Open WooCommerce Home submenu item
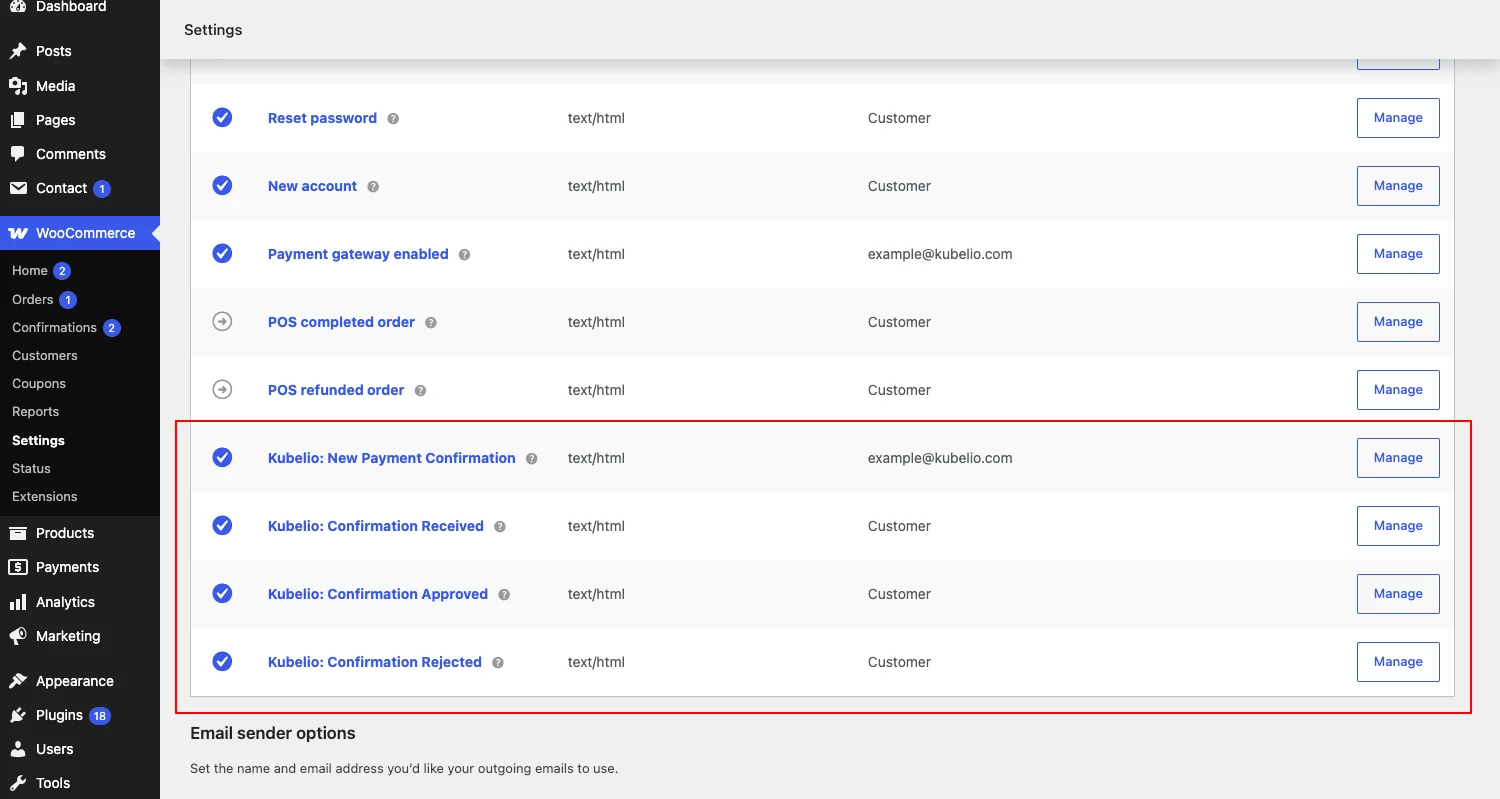 coord(30,271)
